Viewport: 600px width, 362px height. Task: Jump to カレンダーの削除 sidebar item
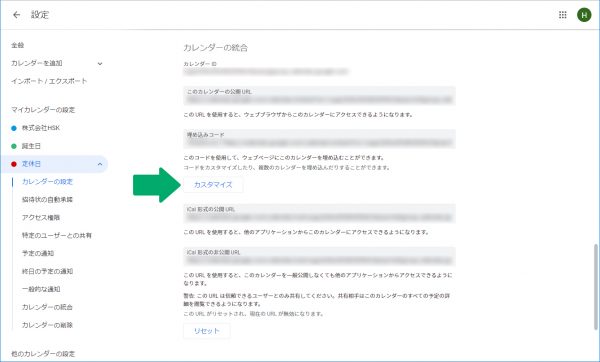[47, 325]
